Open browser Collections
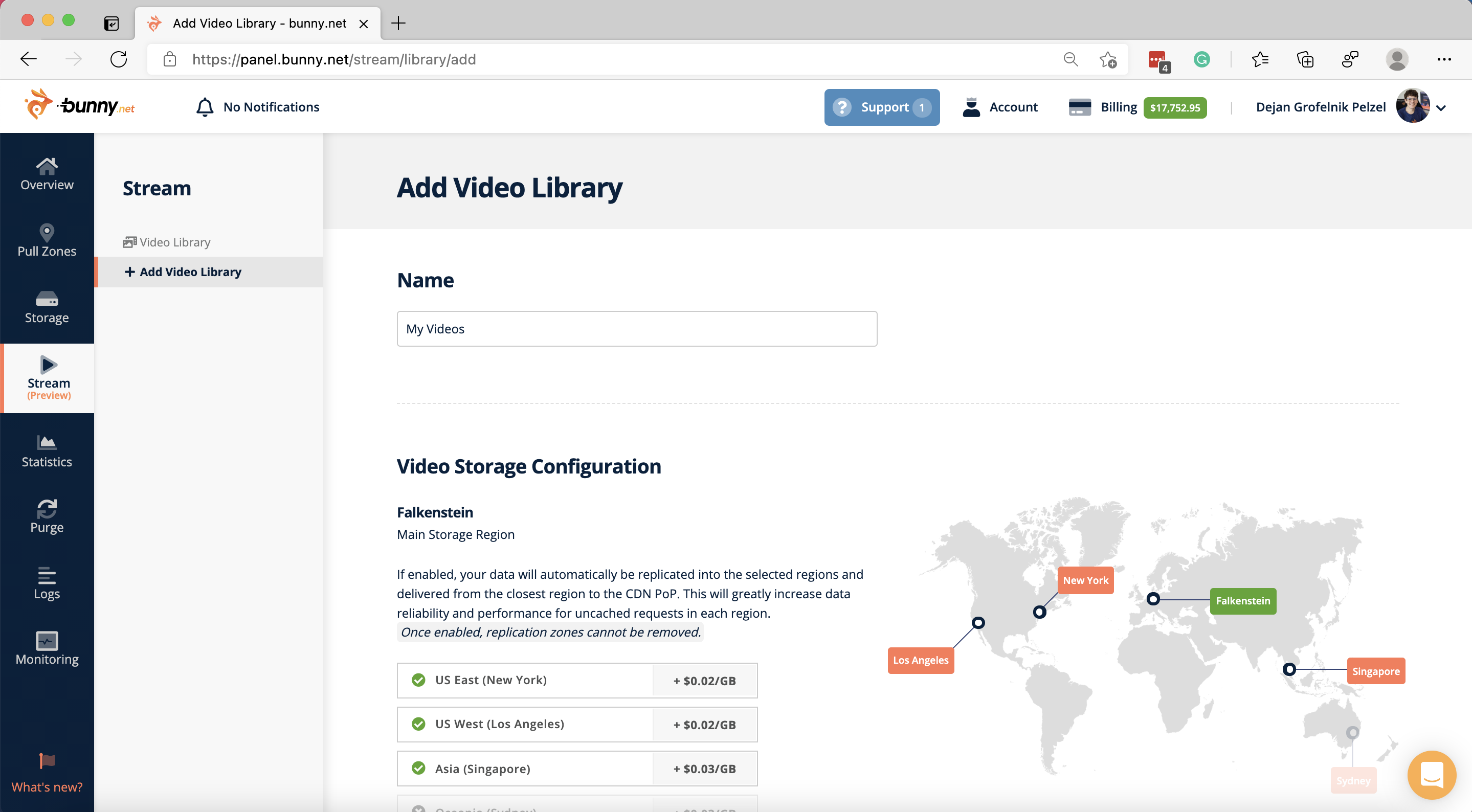The width and height of the screenshot is (1472, 812). (1305, 59)
